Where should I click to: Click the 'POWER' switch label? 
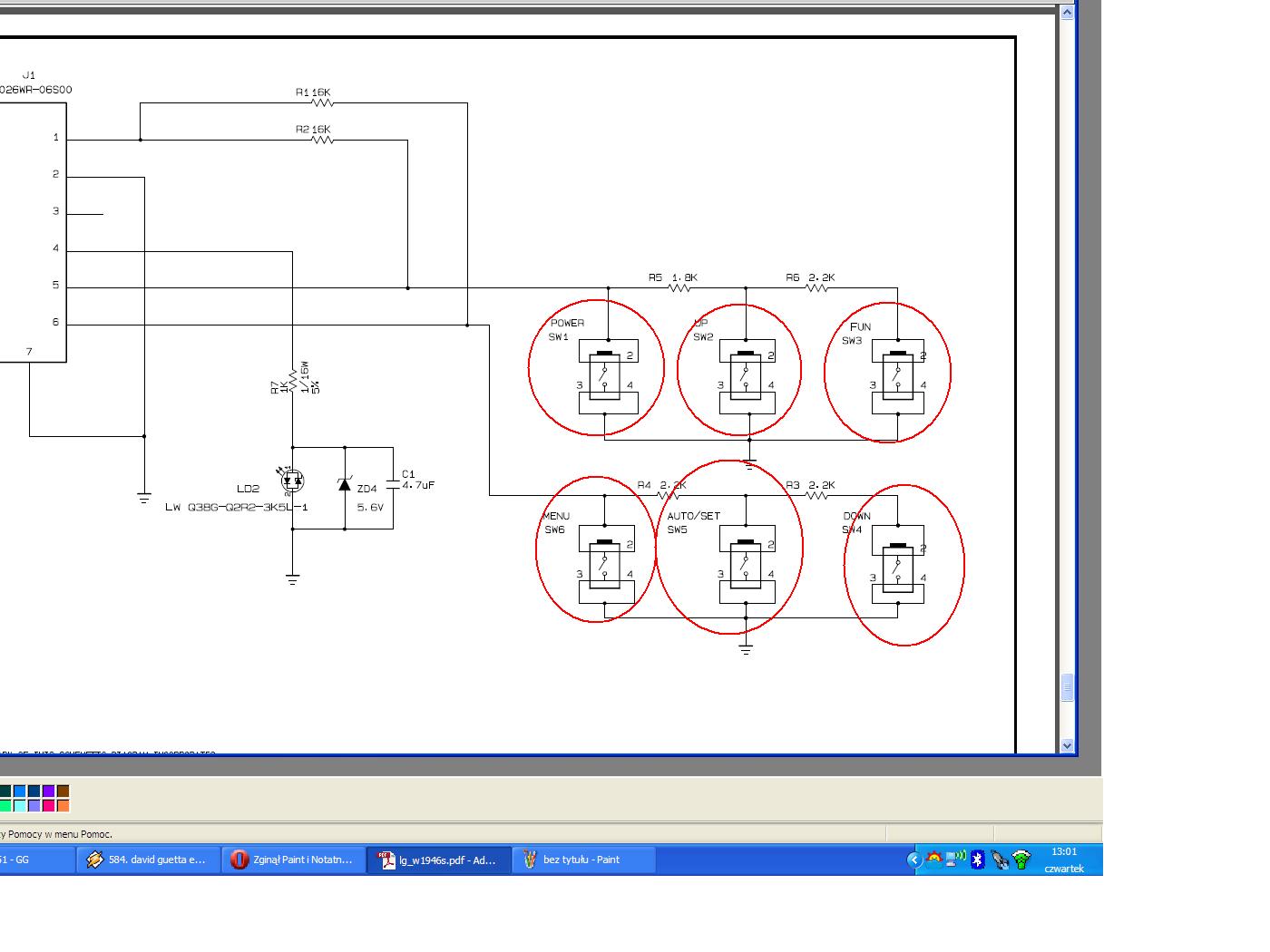[567, 323]
